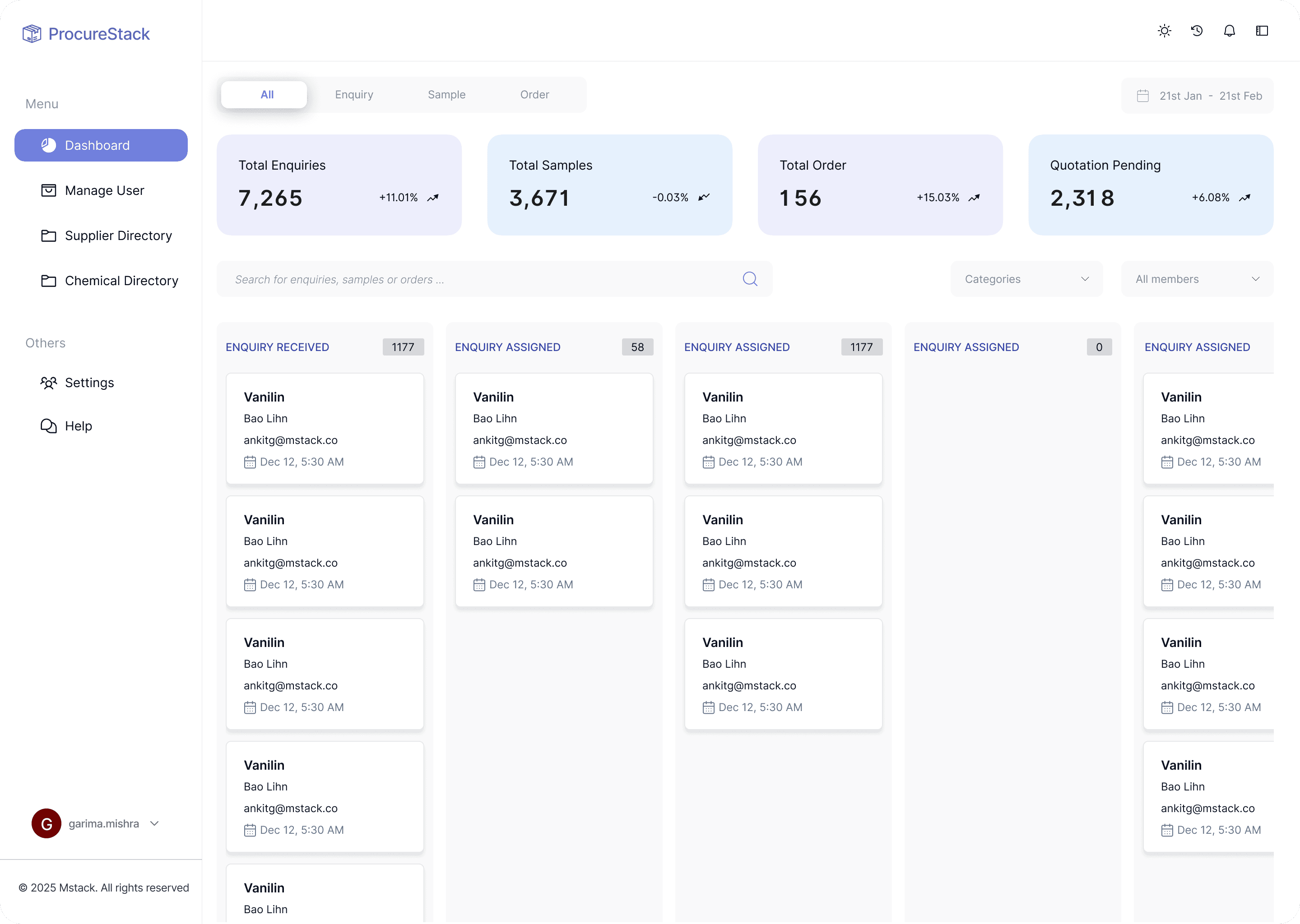
Task: Click Total Samples downward trend arrow
Action: pyautogui.click(x=704, y=197)
